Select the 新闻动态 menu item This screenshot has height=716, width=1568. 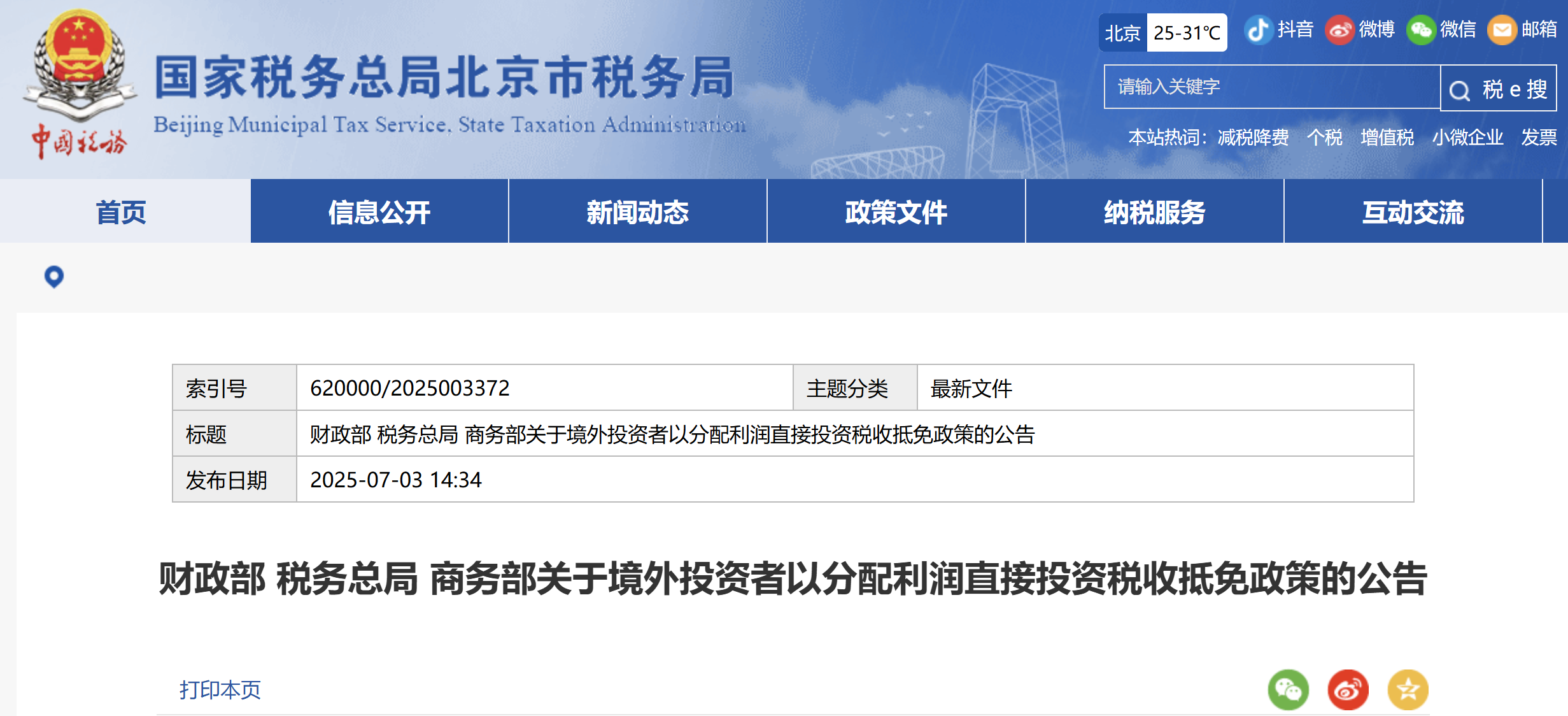[x=638, y=212]
